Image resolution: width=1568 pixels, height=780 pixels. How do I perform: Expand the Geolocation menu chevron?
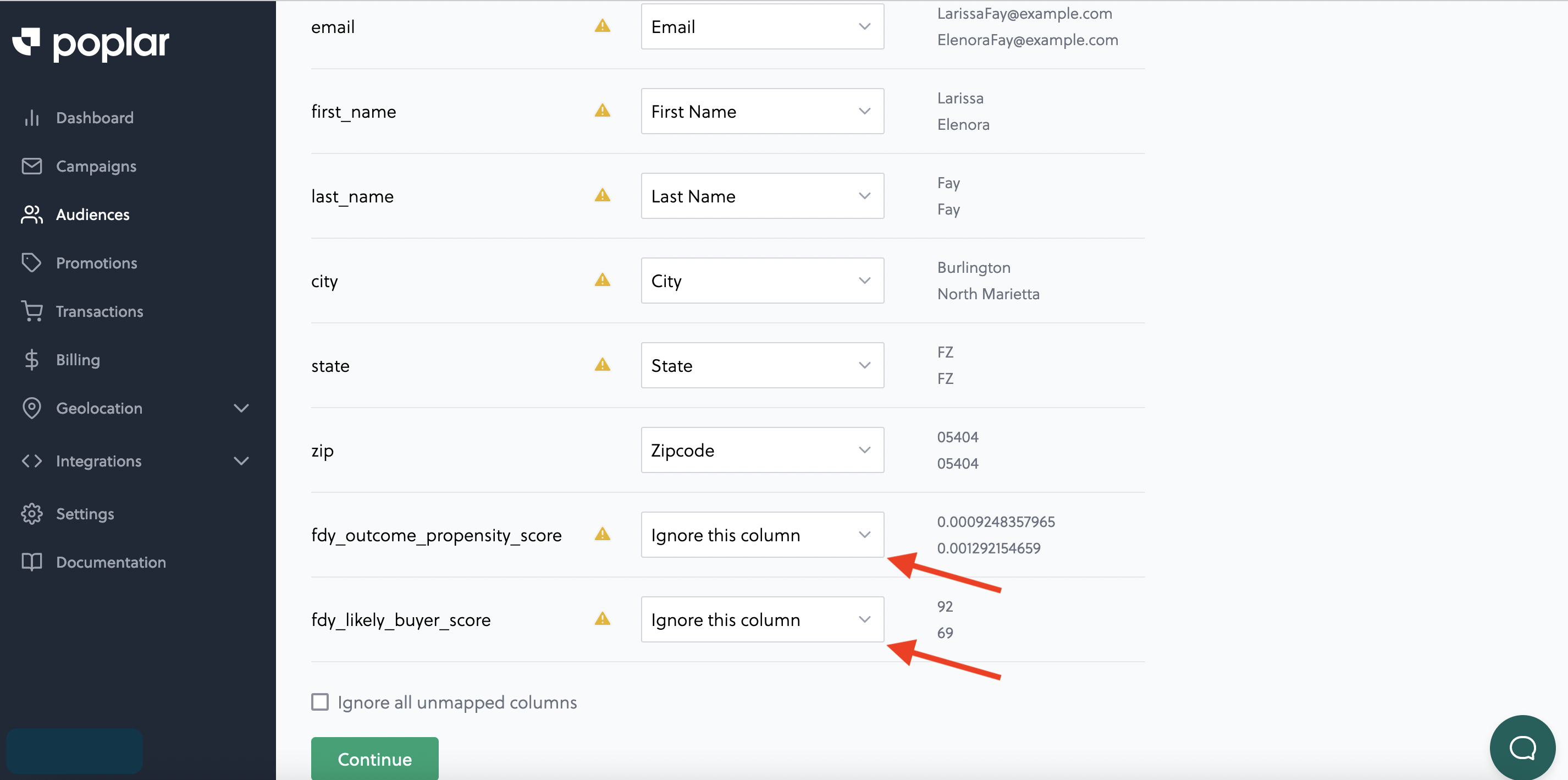coord(242,408)
